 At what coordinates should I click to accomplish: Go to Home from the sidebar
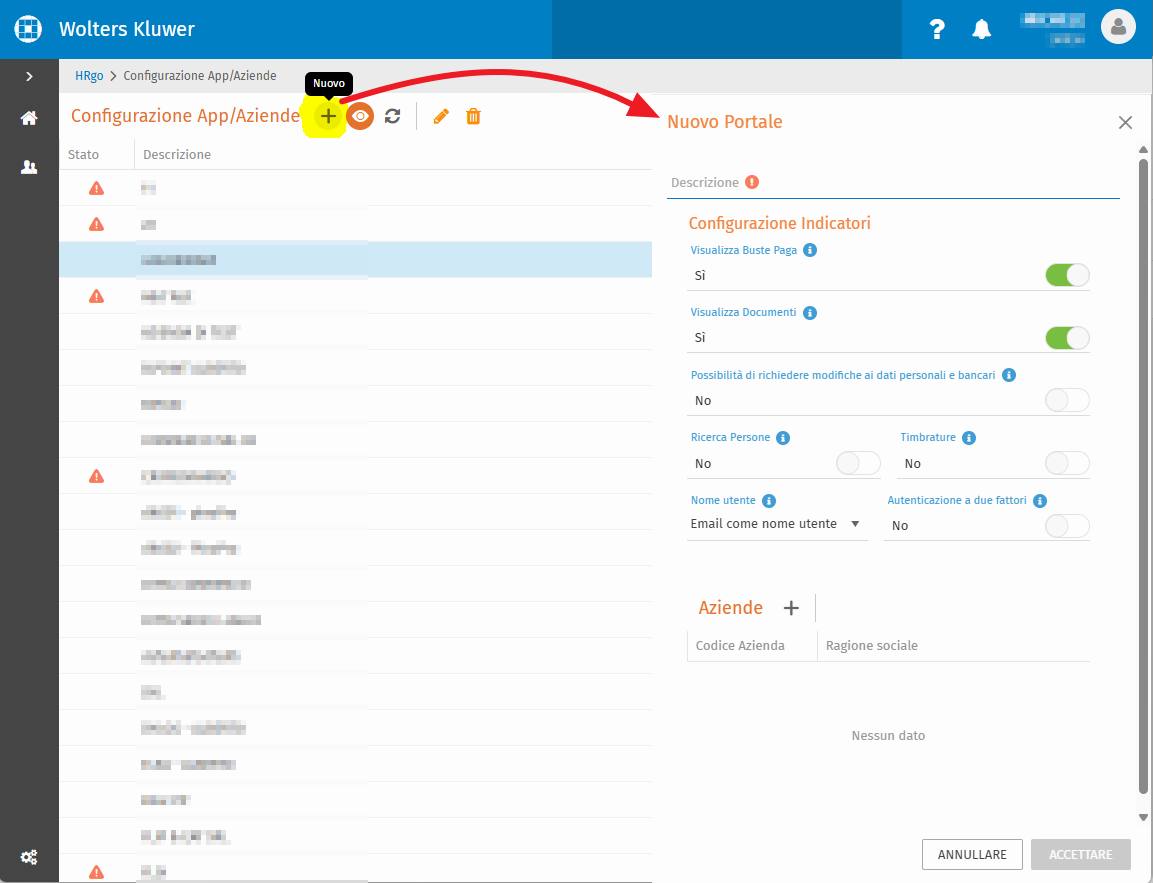coord(29,118)
